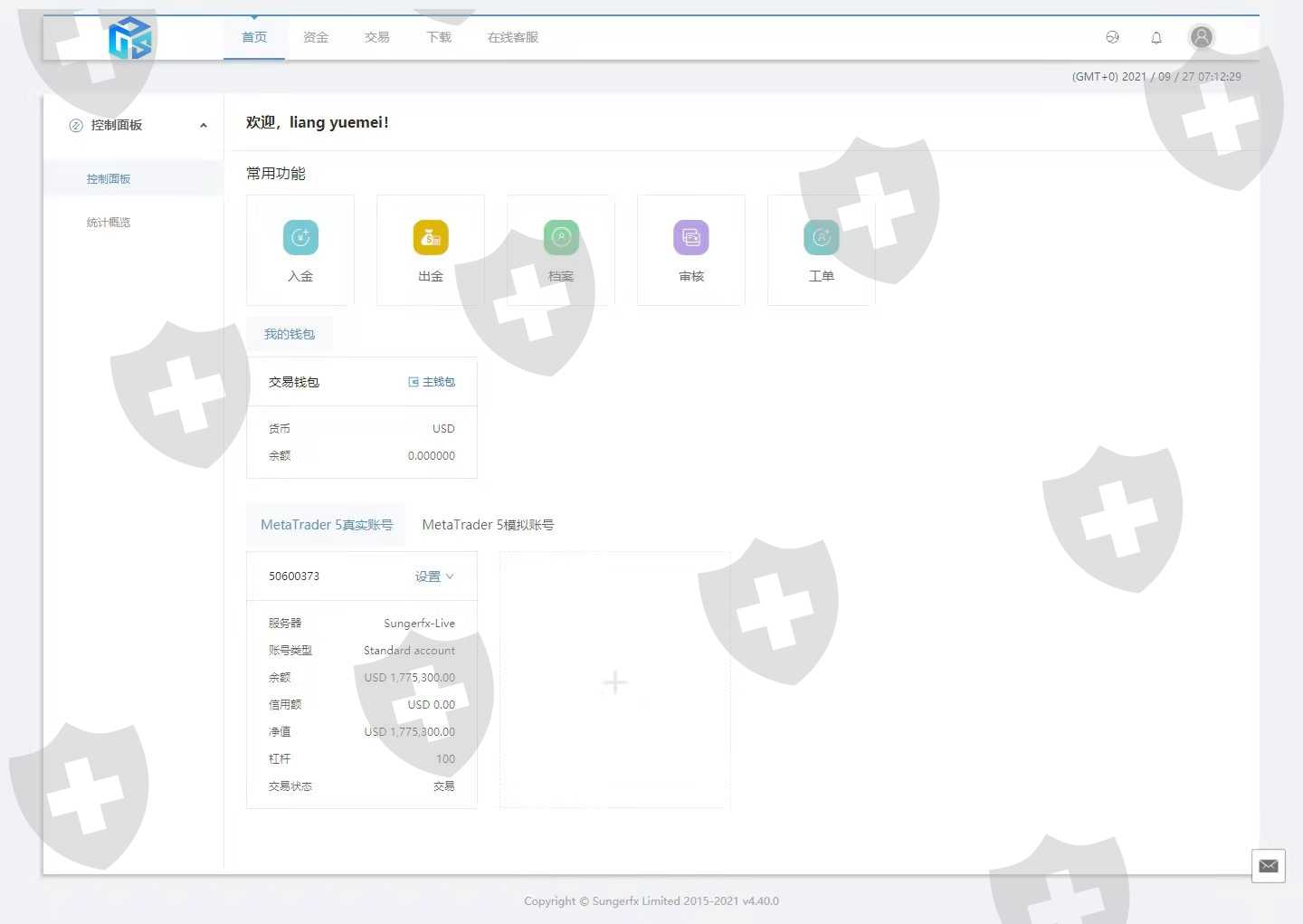The width and height of the screenshot is (1303, 924).
Task: Click the 杠杆 row label
Action: (x=280, y=759)
